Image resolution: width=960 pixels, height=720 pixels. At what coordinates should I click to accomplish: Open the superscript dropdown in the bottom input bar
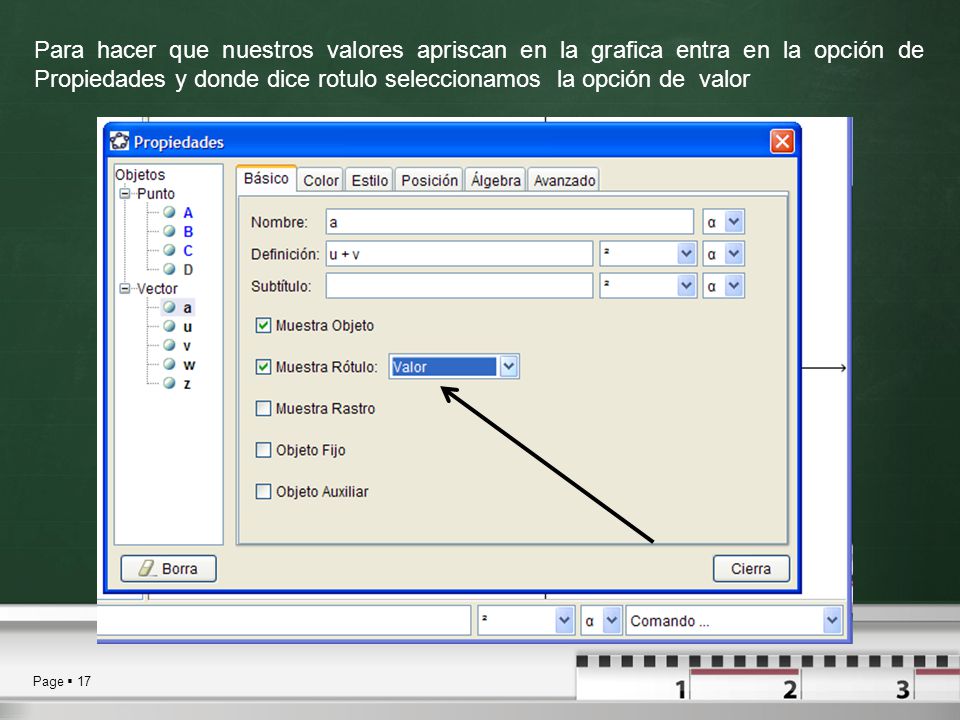564,621
